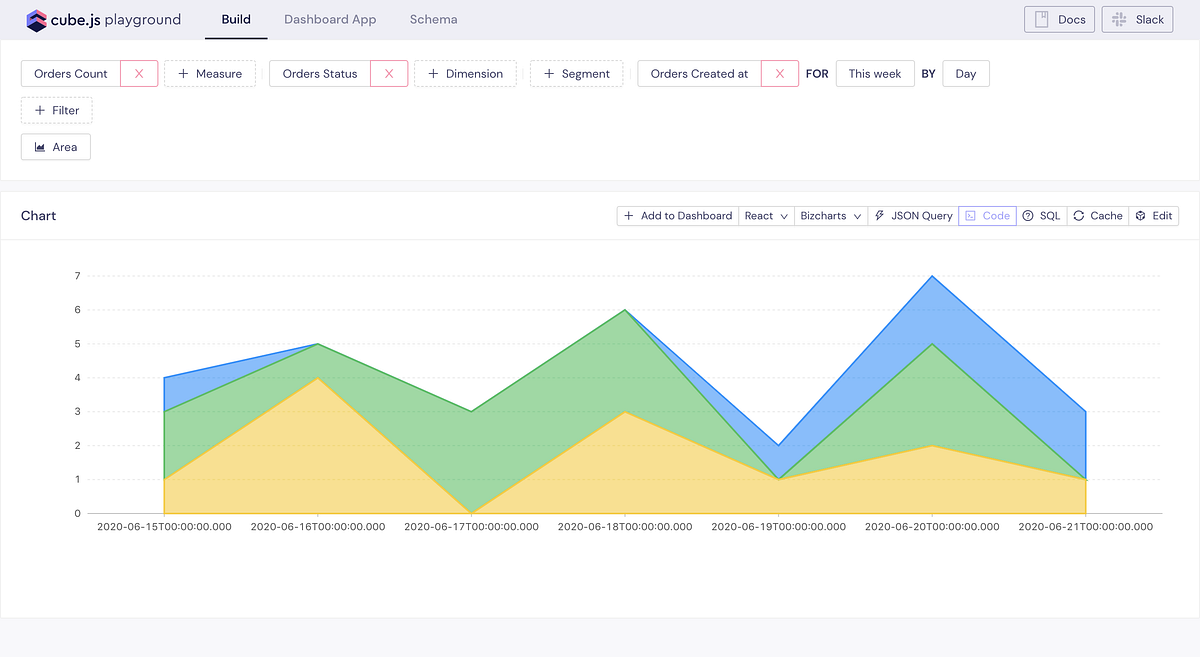Screen dimensions: 1200x657
Task: Change the Day granularity setting
Action: pos(965,73)
